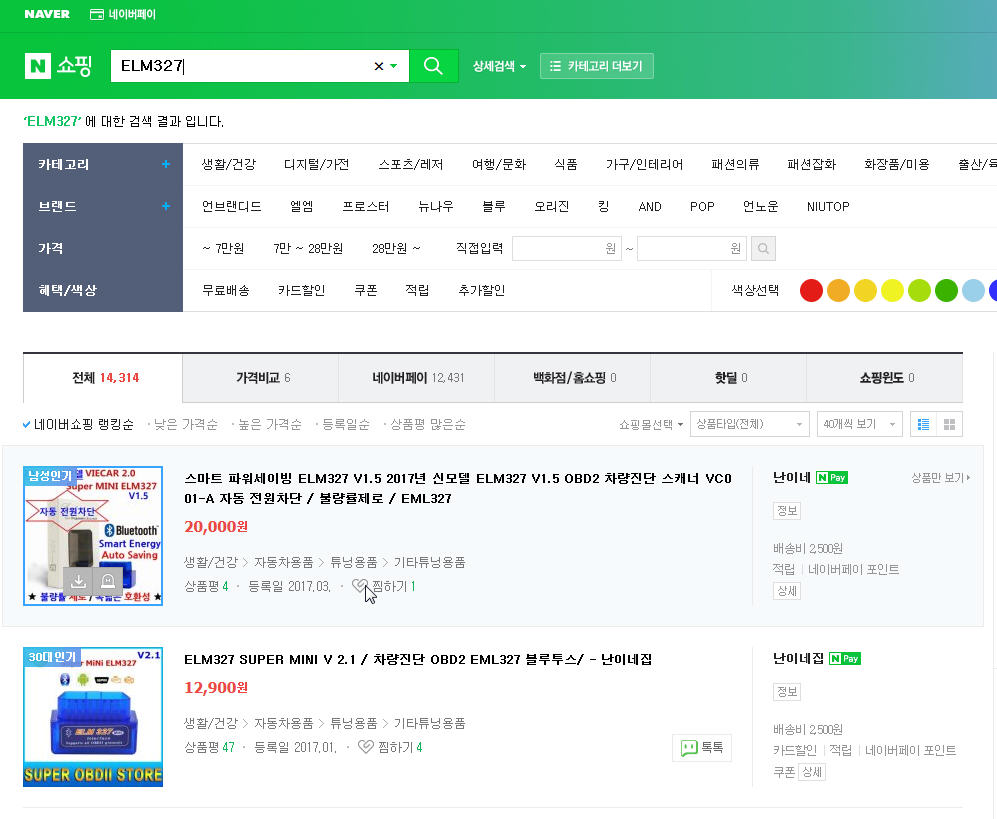997x819 pixels.
Task: Sort by 상품평 많은순
Action: click(x=427, y=424)
